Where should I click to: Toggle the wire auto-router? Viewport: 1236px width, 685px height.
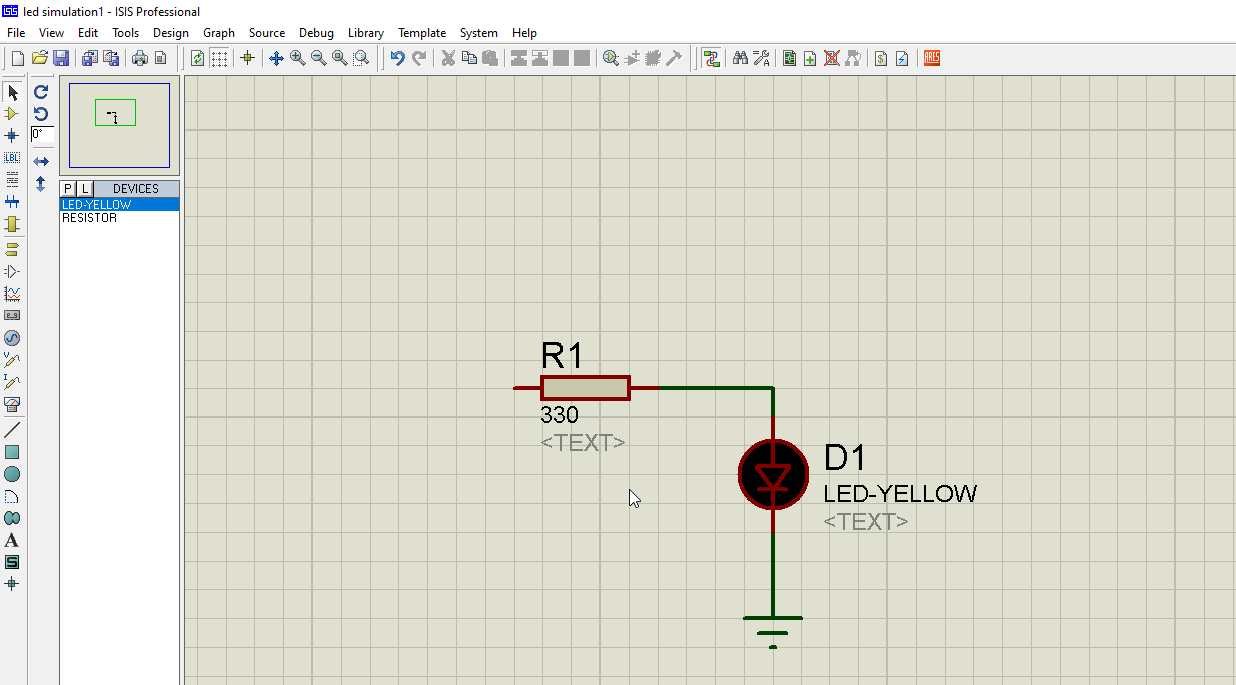coord(712,58)
